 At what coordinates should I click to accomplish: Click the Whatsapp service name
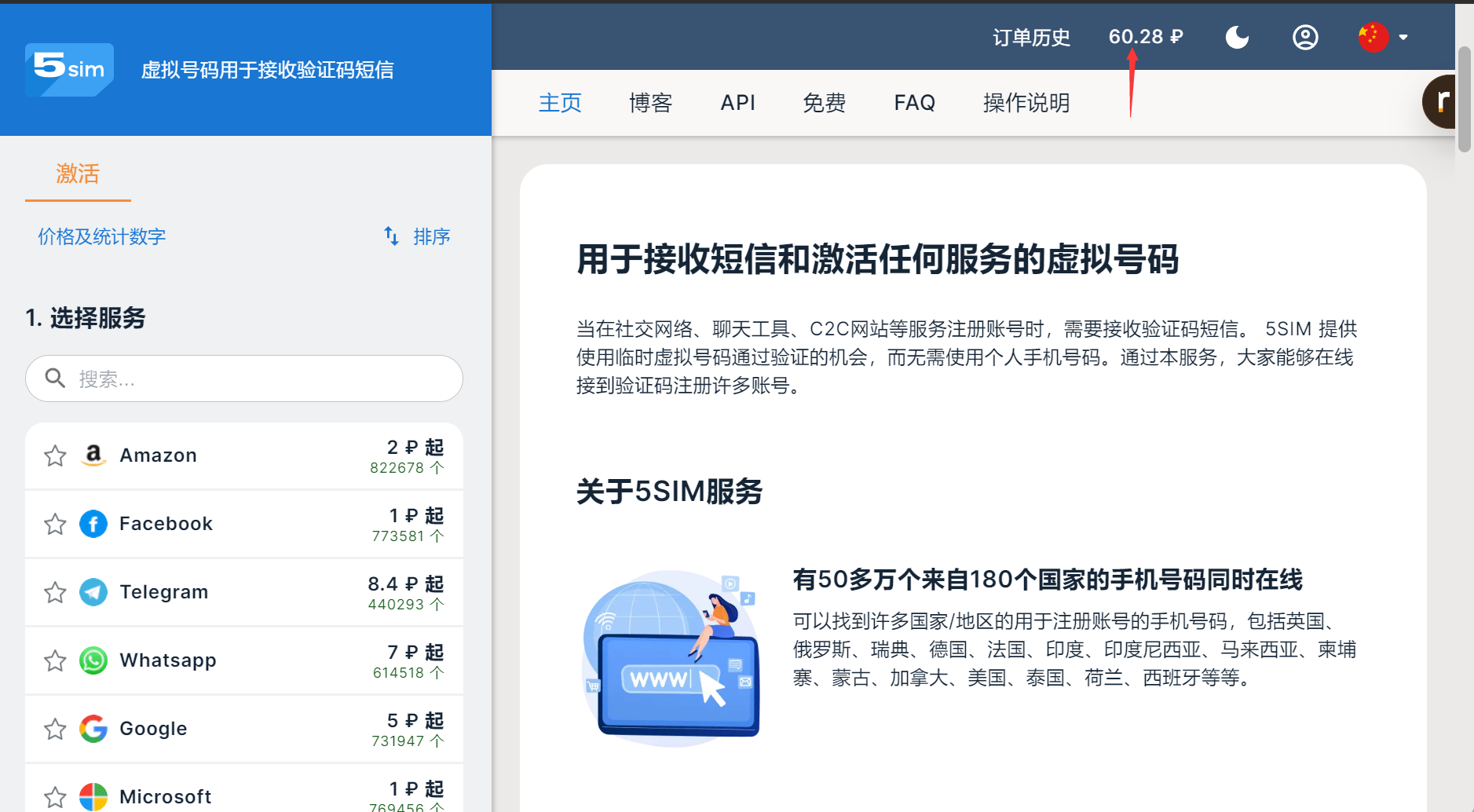168,660
